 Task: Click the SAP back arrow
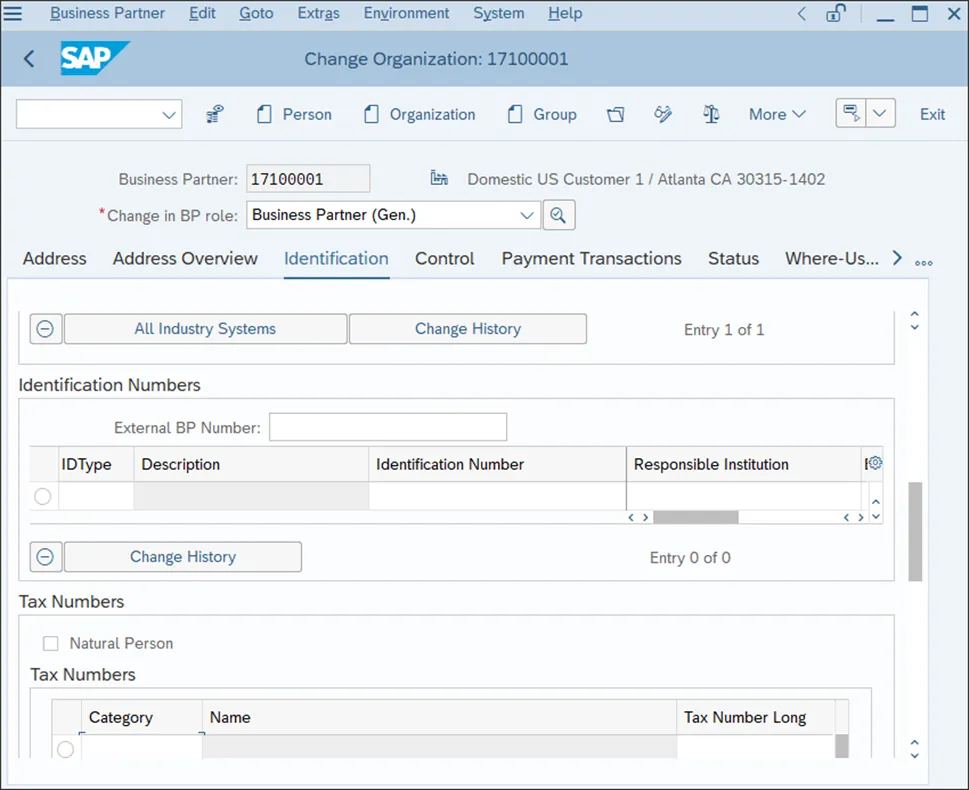(x=29, y=59)
